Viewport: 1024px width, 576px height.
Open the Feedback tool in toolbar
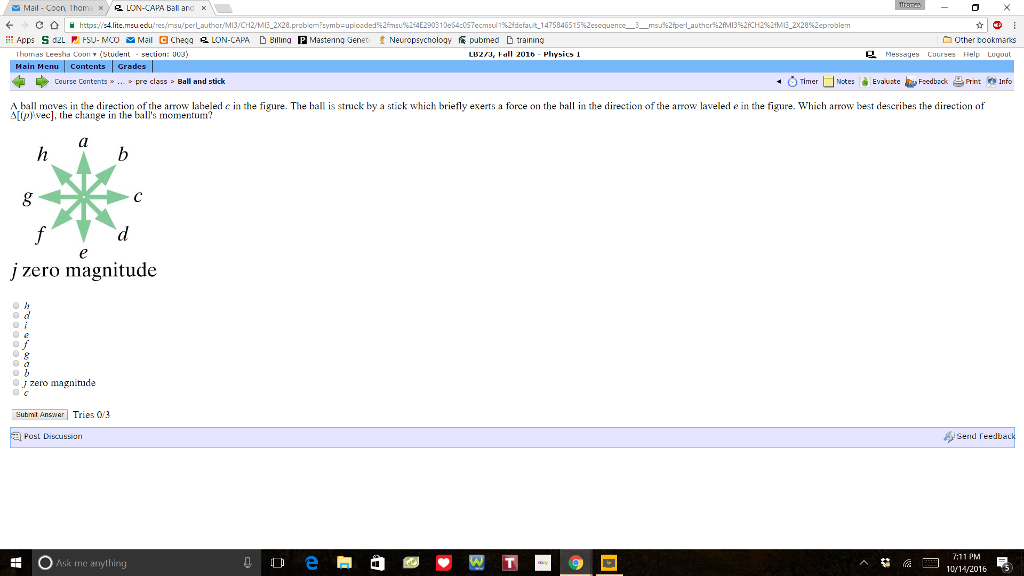click(926, 82)
